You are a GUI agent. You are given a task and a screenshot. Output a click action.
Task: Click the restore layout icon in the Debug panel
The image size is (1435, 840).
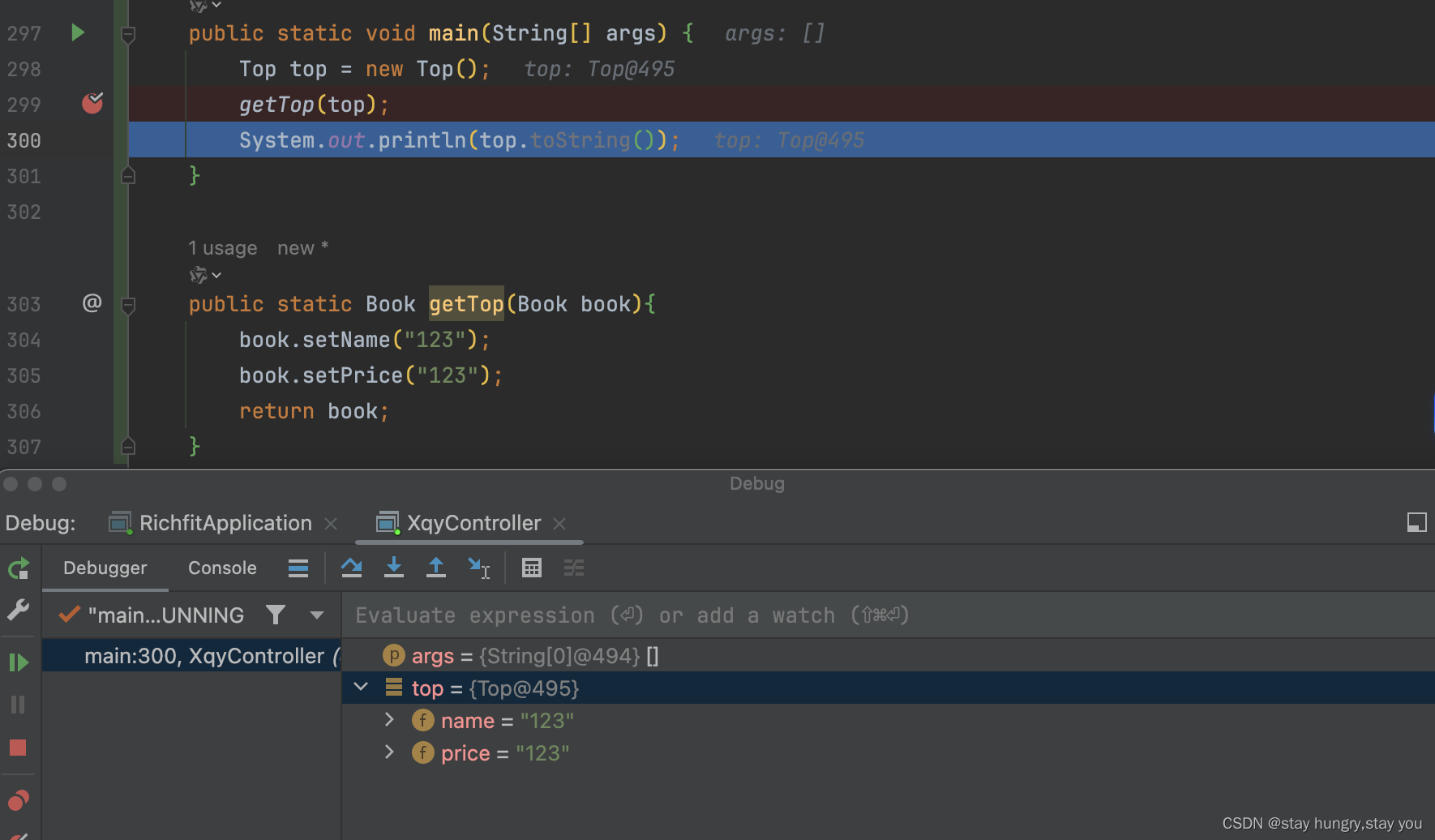(1416, 522)
